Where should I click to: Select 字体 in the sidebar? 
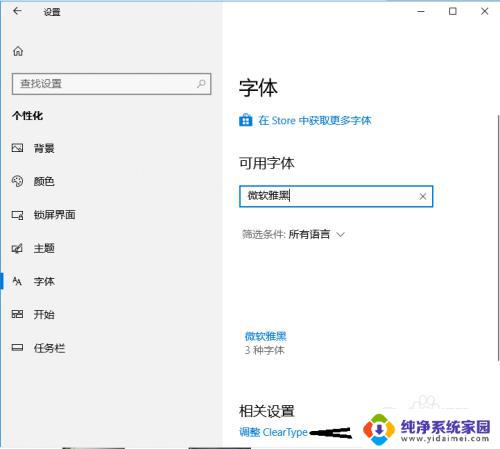point(44,282)
